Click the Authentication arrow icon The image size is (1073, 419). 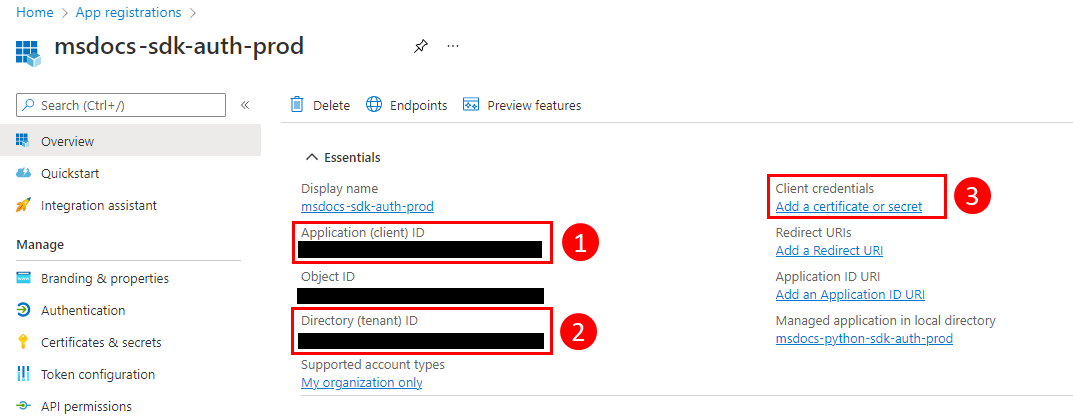pyautogui.click(x=23, y=310)
